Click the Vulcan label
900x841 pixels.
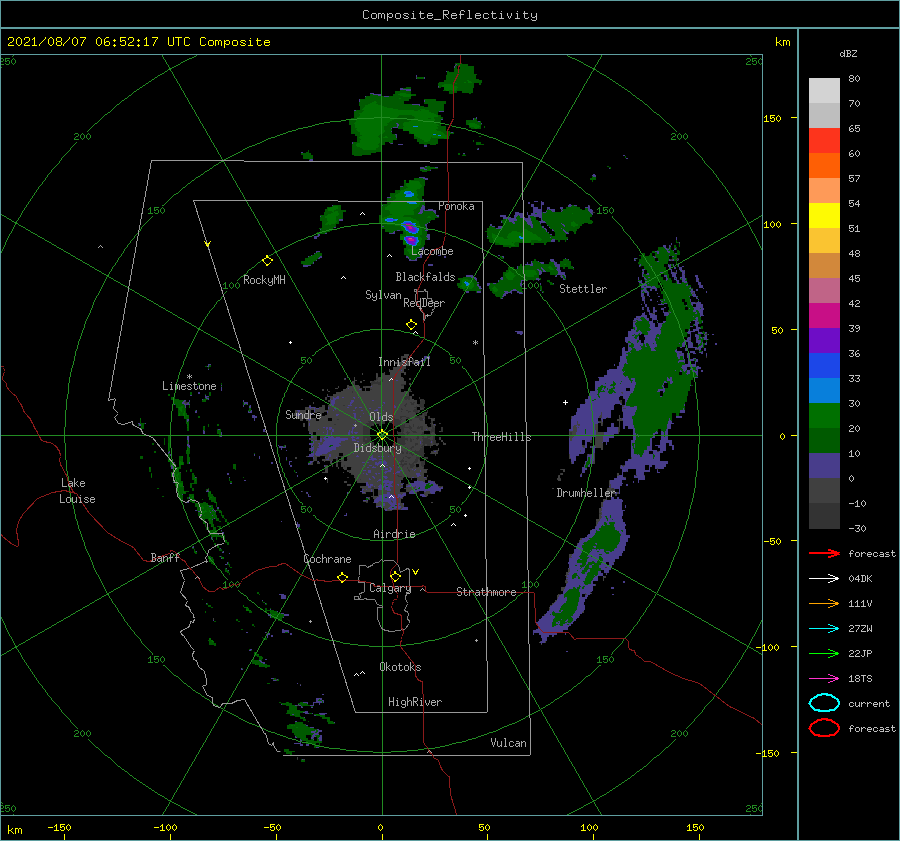point(509,743)
